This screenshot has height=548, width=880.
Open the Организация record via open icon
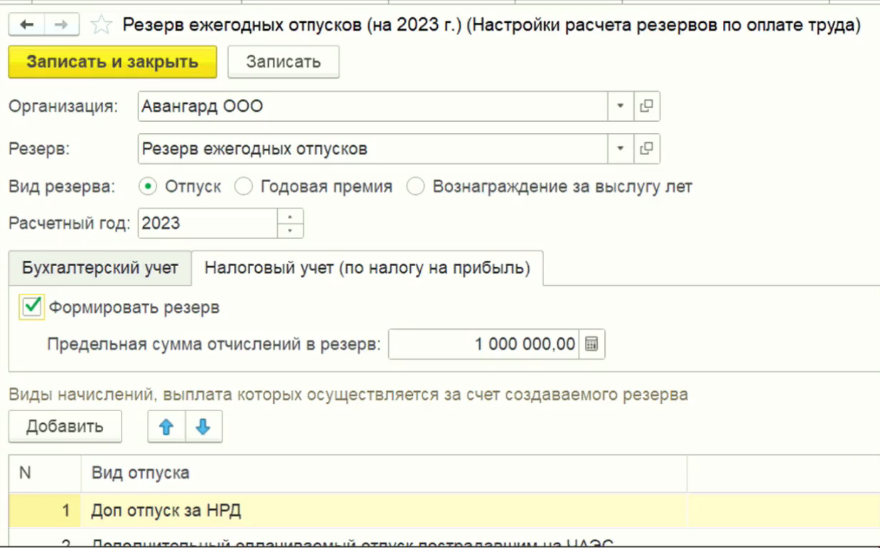[x=646, y=106]
